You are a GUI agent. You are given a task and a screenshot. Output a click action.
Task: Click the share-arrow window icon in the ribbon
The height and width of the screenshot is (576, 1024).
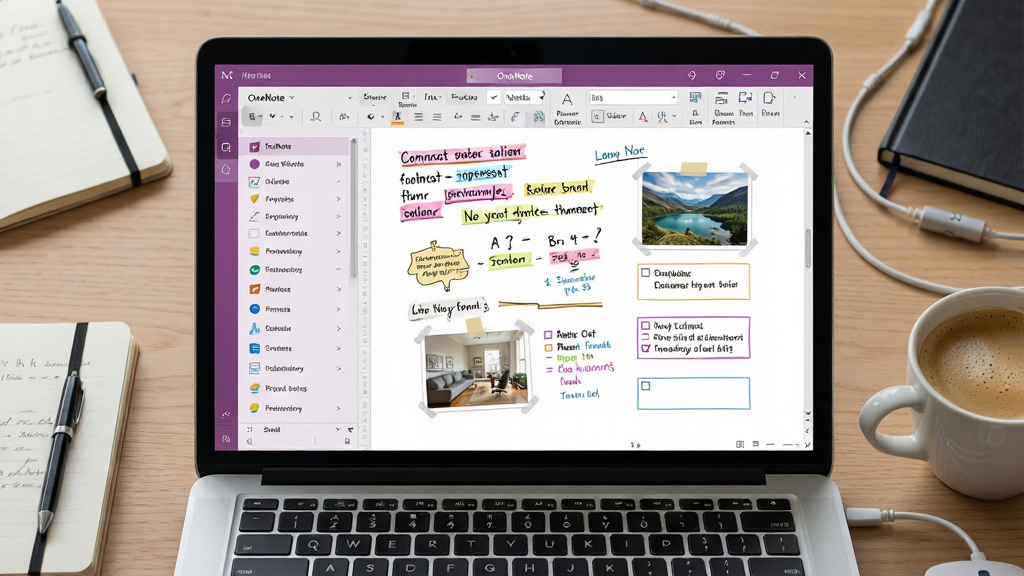click(x=745, y=98)
